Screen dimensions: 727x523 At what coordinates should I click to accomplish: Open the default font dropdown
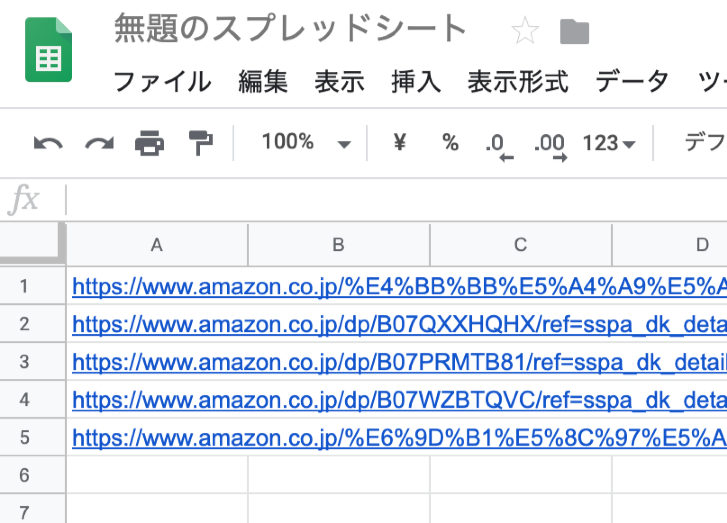pyautogui.click(x=705, y=142)
